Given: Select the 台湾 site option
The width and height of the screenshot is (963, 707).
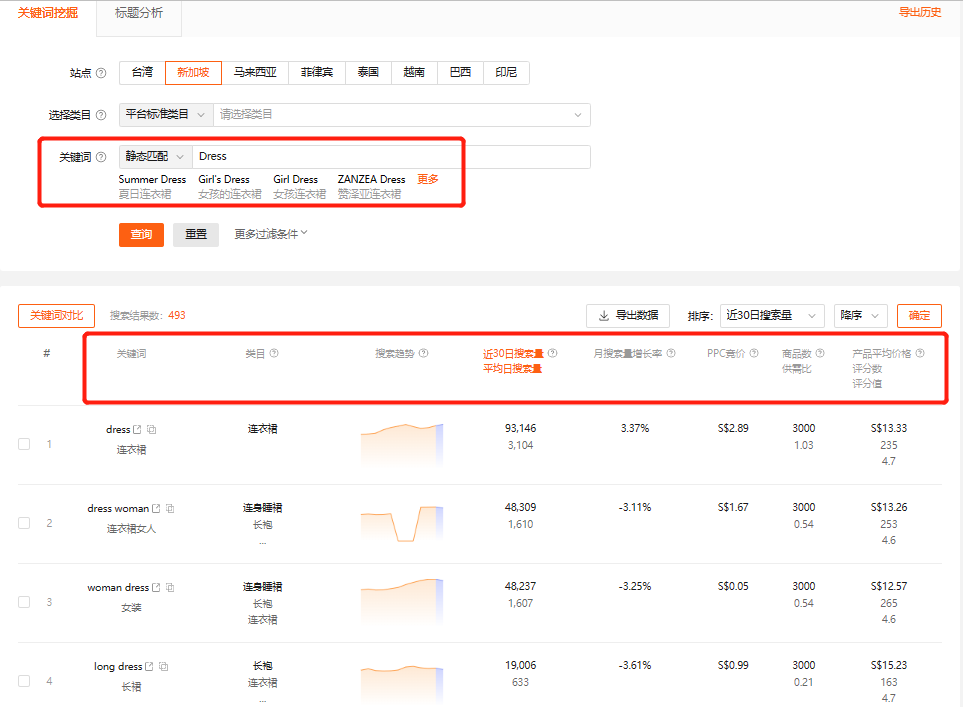Looking at the screenshot, I should pos(142,72).
